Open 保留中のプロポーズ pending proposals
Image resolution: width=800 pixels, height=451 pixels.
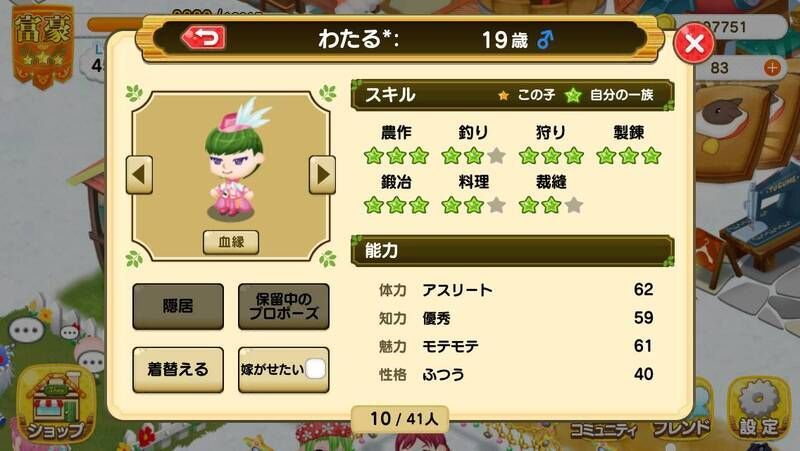[284, 306]
